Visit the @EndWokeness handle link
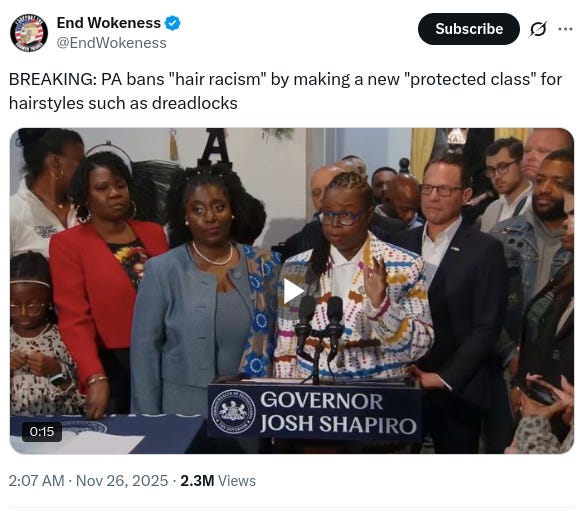 tap(112, 43)
